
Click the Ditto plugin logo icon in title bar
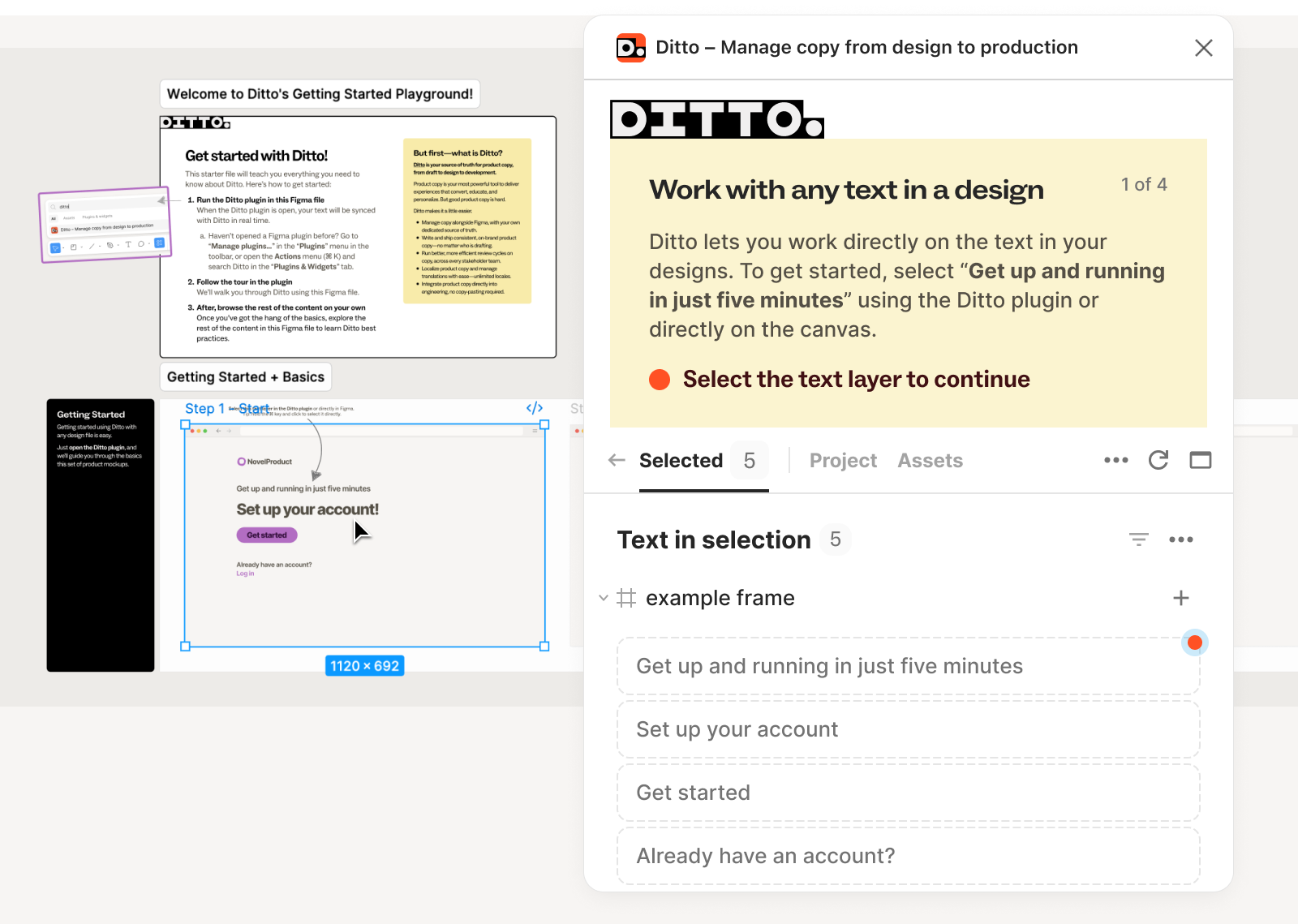click(630, 48)
